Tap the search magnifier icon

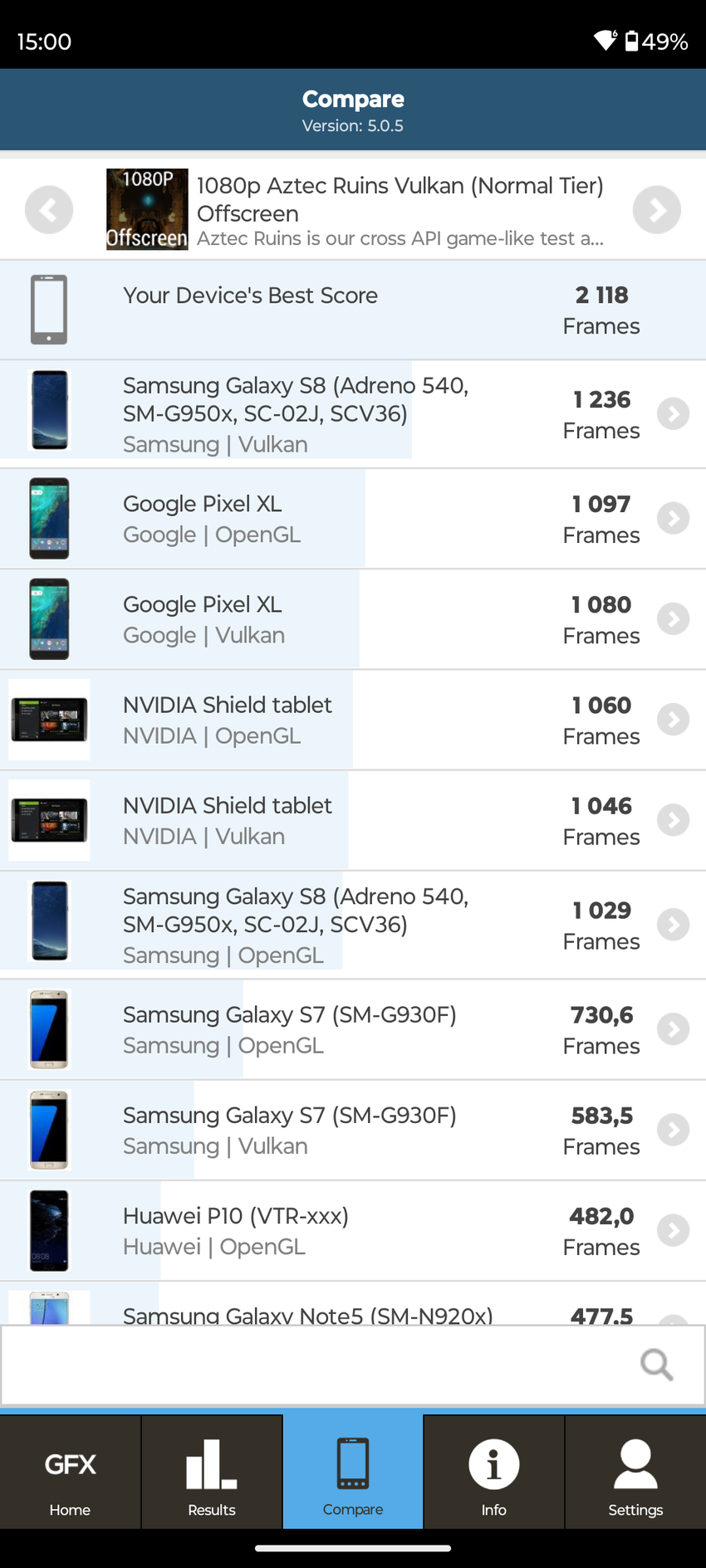point(656,1364)
